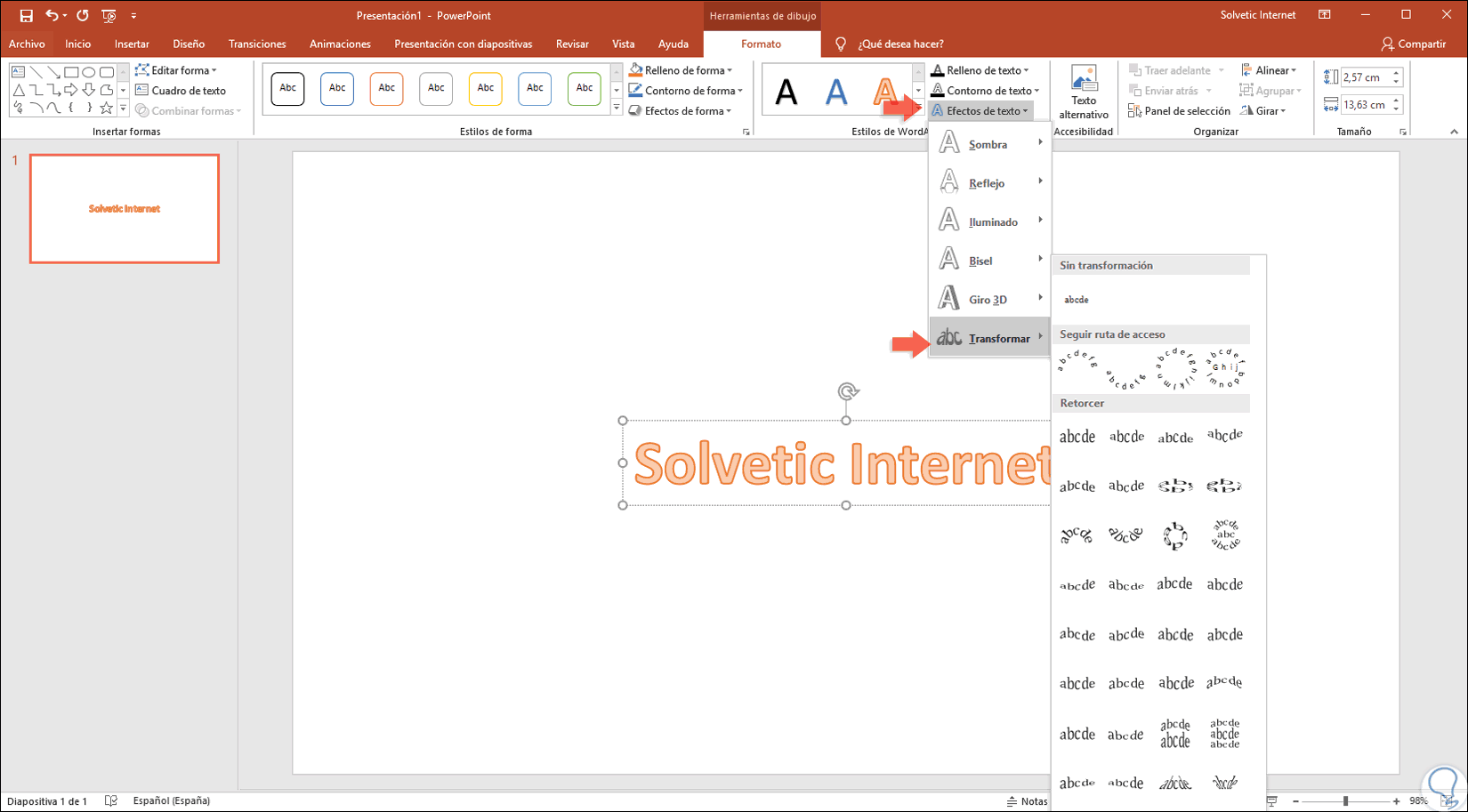Click Editar forma button
1468x812 pixels.
tap(175, 70)
